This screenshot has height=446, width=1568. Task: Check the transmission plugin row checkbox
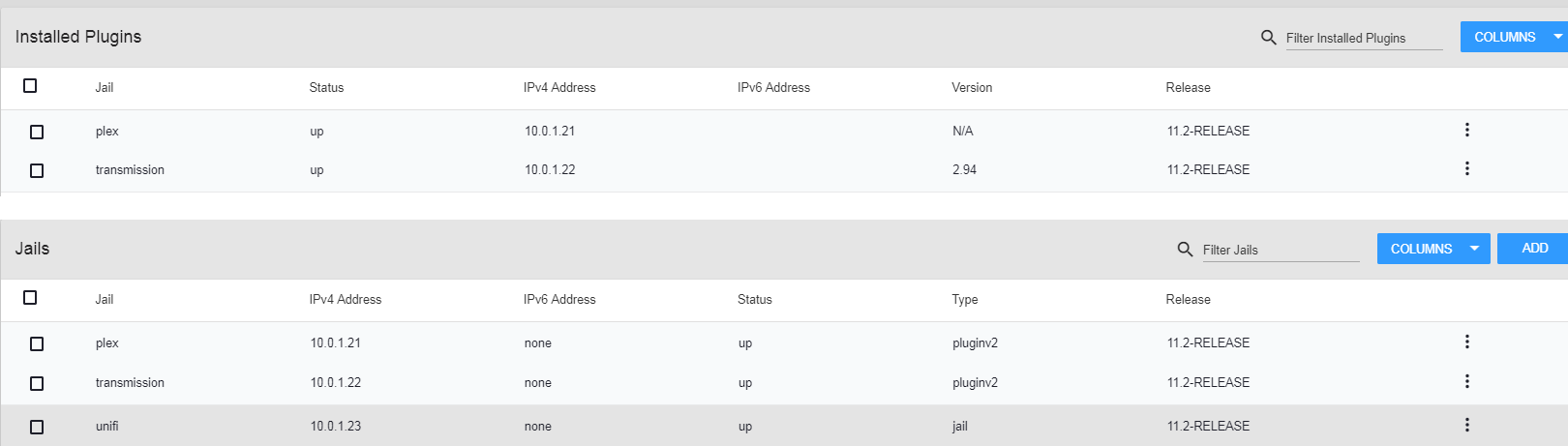tap(37, 170)
